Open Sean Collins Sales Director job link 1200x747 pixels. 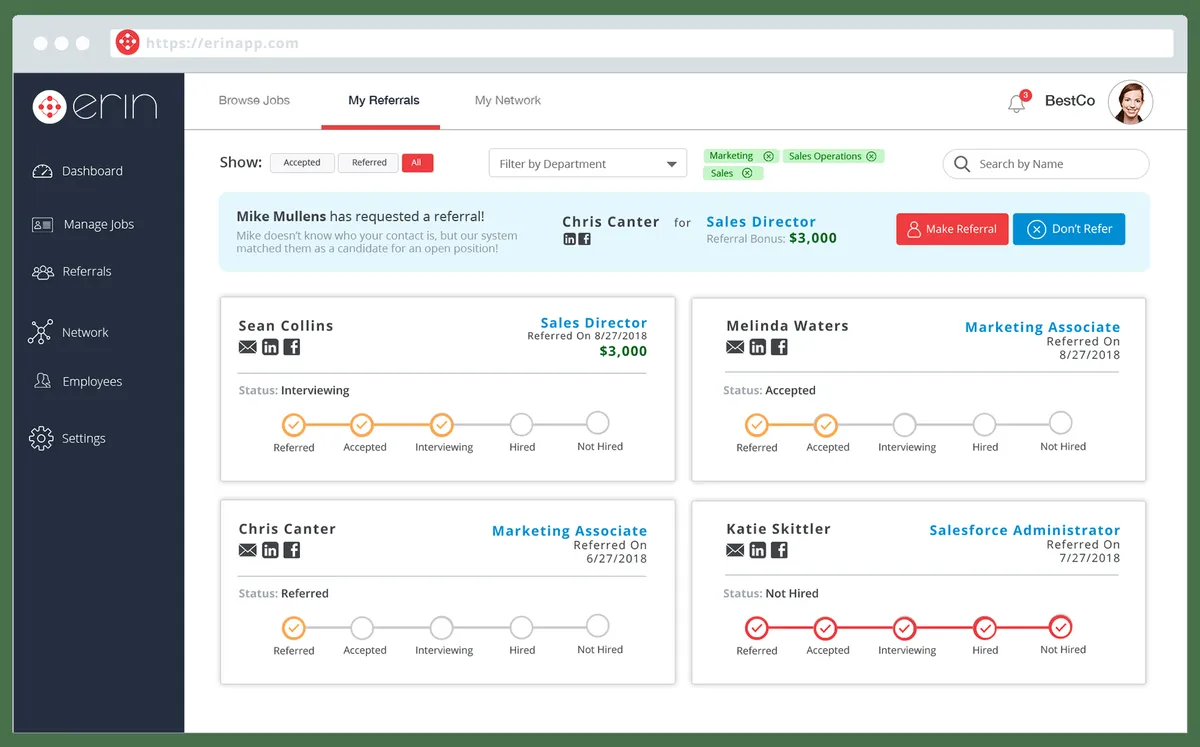(x=594, y=323)
